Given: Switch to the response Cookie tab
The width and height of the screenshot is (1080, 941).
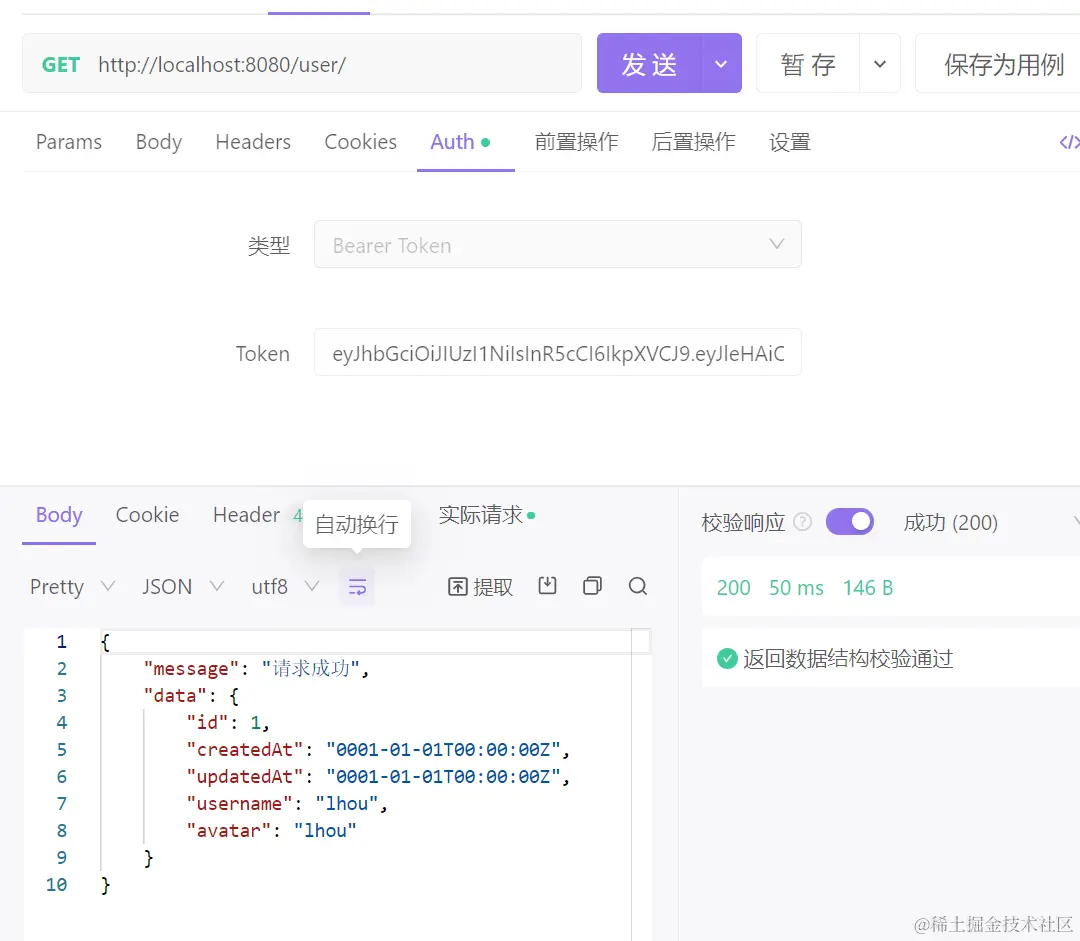Looking at the screenshot, I should click(x=147, y=515).
